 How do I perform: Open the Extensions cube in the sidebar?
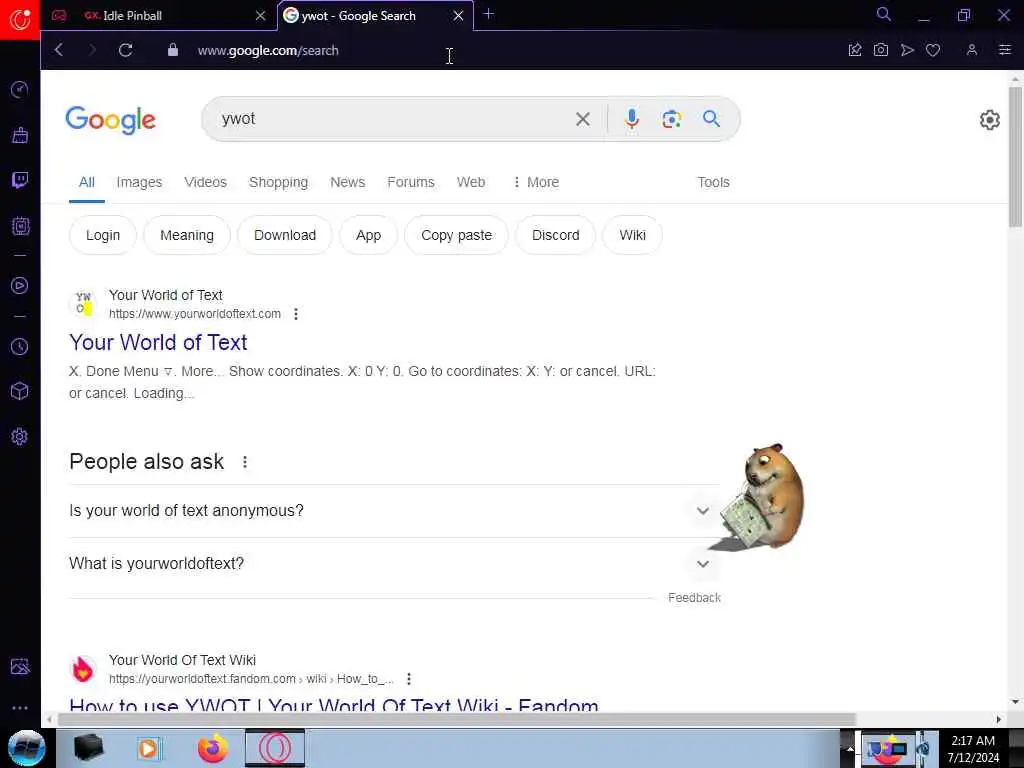20,391
